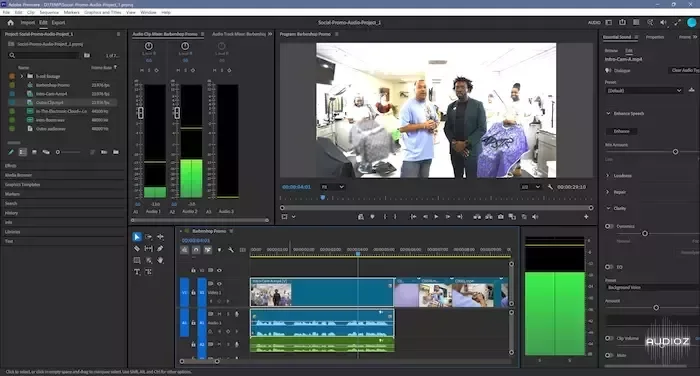Toggle the Mute switch in Essential Sound
Screen dimensions: 700x376
(x=609, y=355)
